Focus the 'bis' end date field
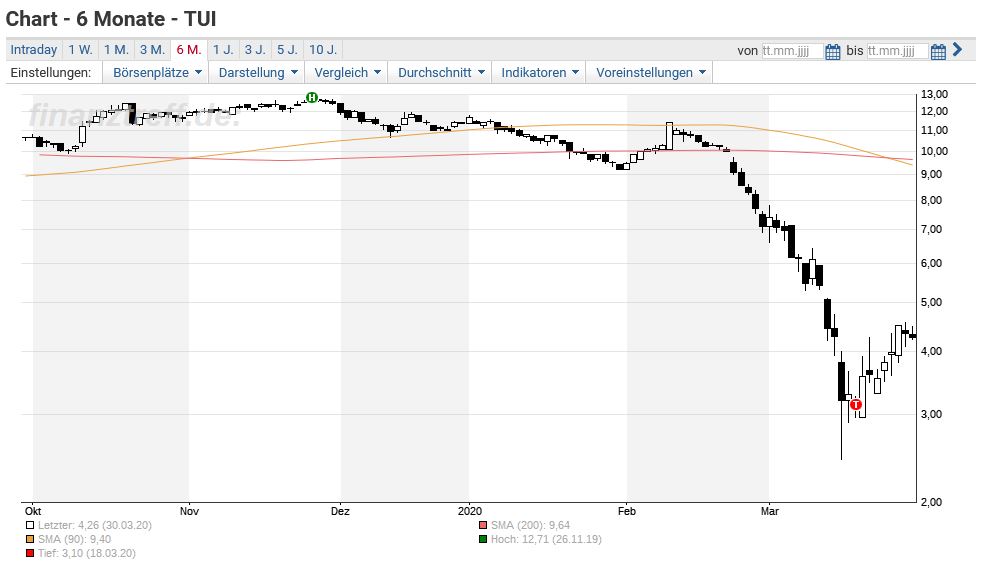Viewport: 983px width, 573px height. pos(897,51)
